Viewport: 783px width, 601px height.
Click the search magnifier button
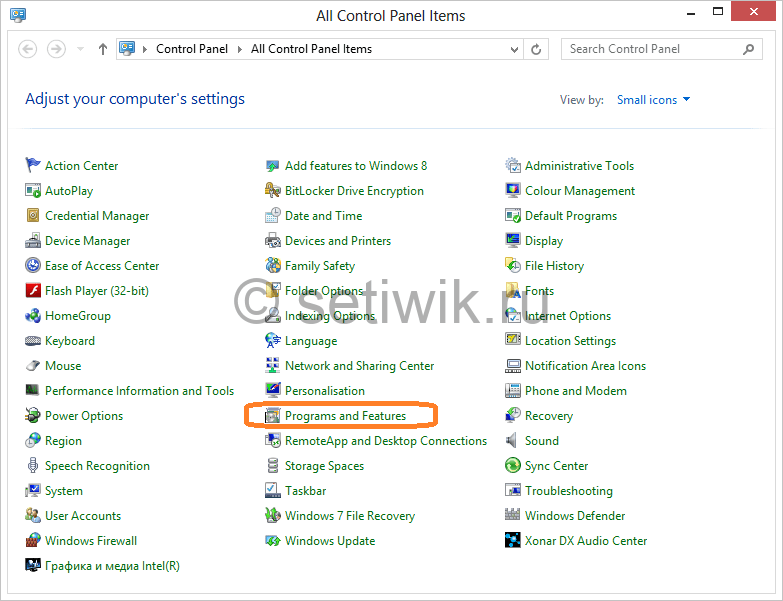(749, 49)
